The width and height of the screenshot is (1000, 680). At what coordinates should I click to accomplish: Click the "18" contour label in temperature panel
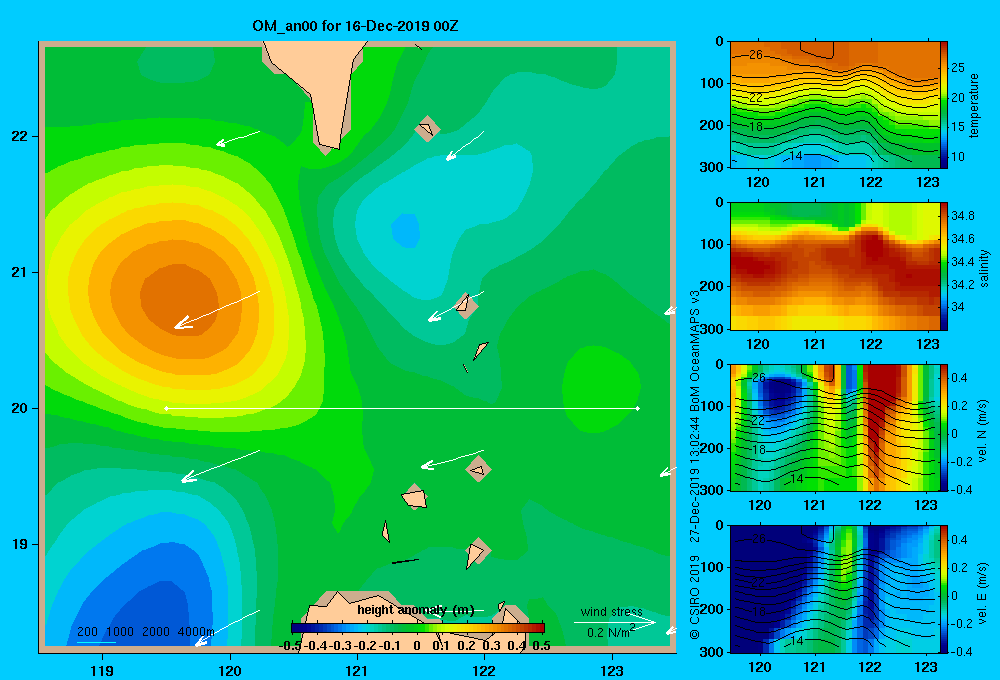pos(756,127)
